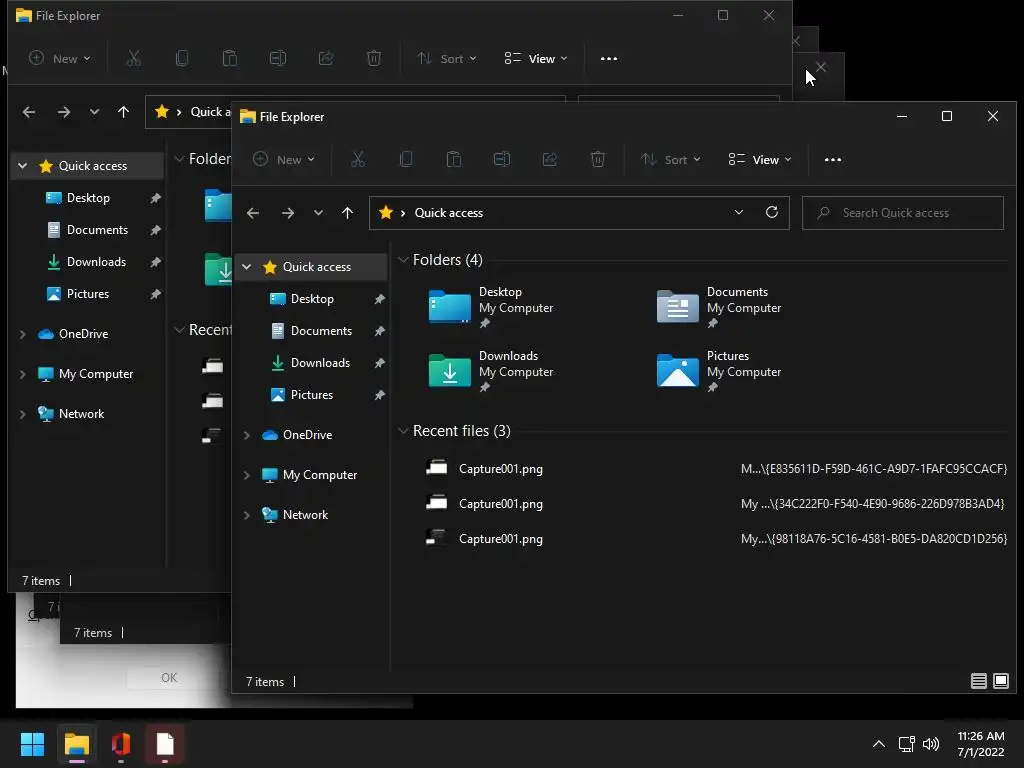This screenshot has width=1024, height=768.
Task: Refresh the Quick access view in front window
Action: coord(772,212)
